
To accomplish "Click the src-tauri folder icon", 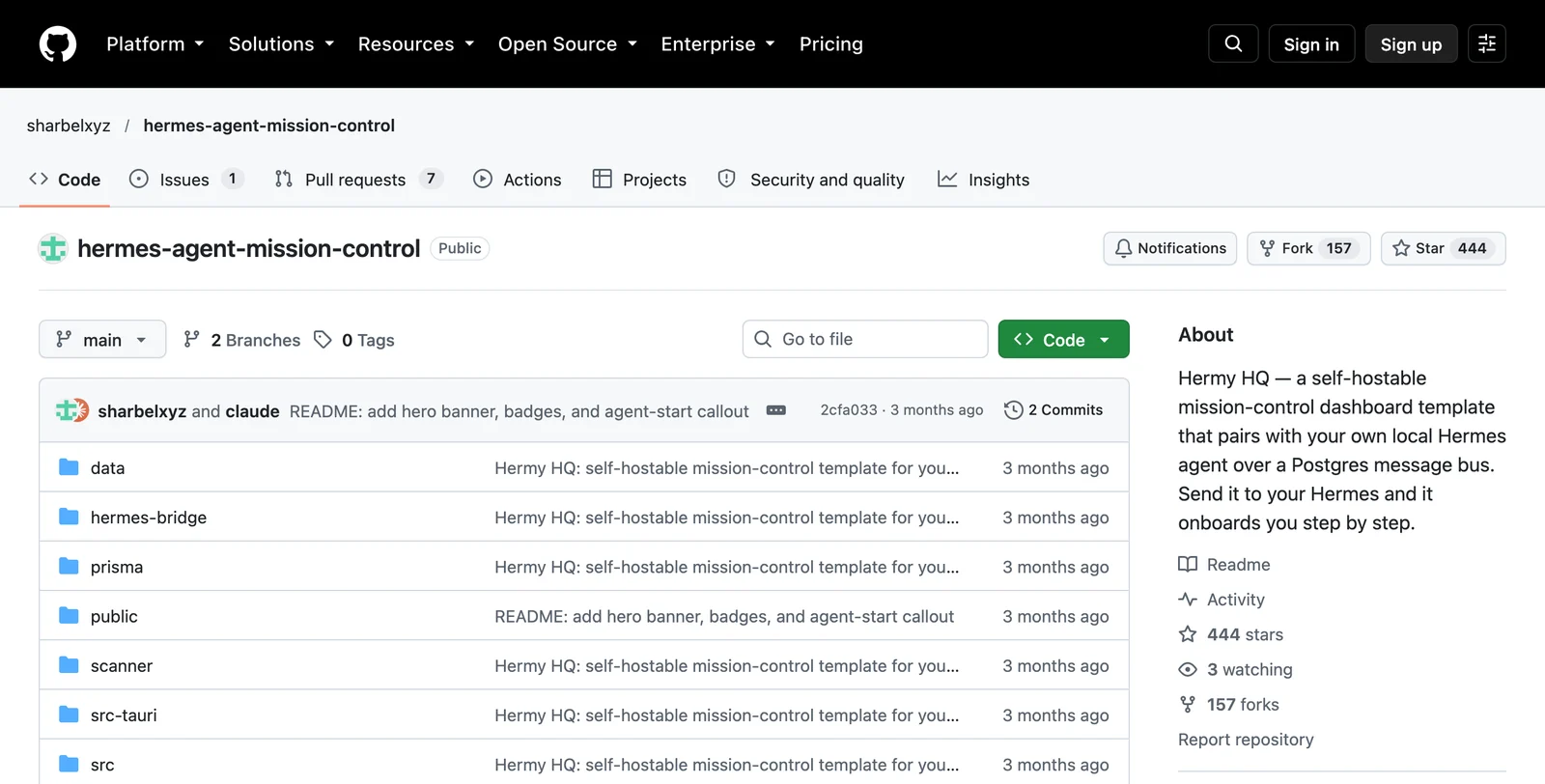I will tap(69, 714).
